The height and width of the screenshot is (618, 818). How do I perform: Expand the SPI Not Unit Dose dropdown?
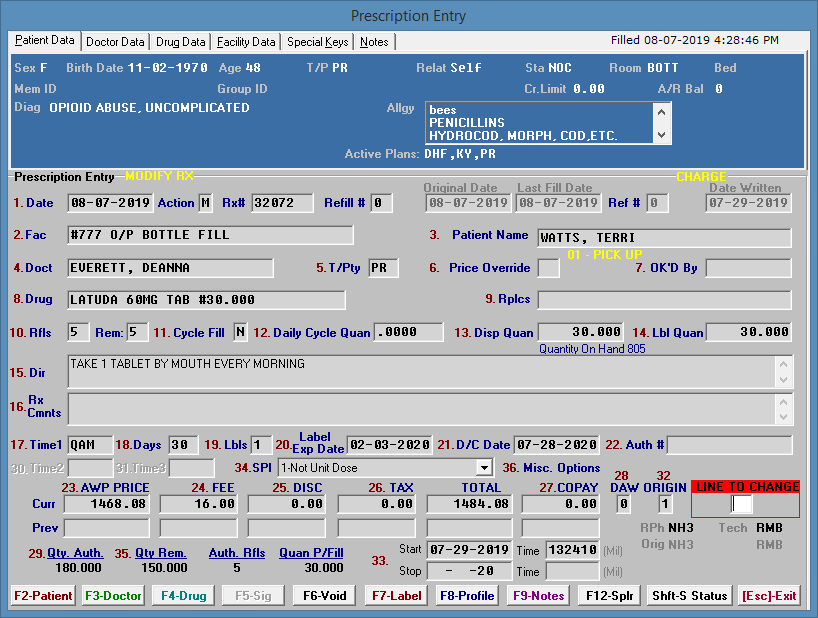coord(484,467)
